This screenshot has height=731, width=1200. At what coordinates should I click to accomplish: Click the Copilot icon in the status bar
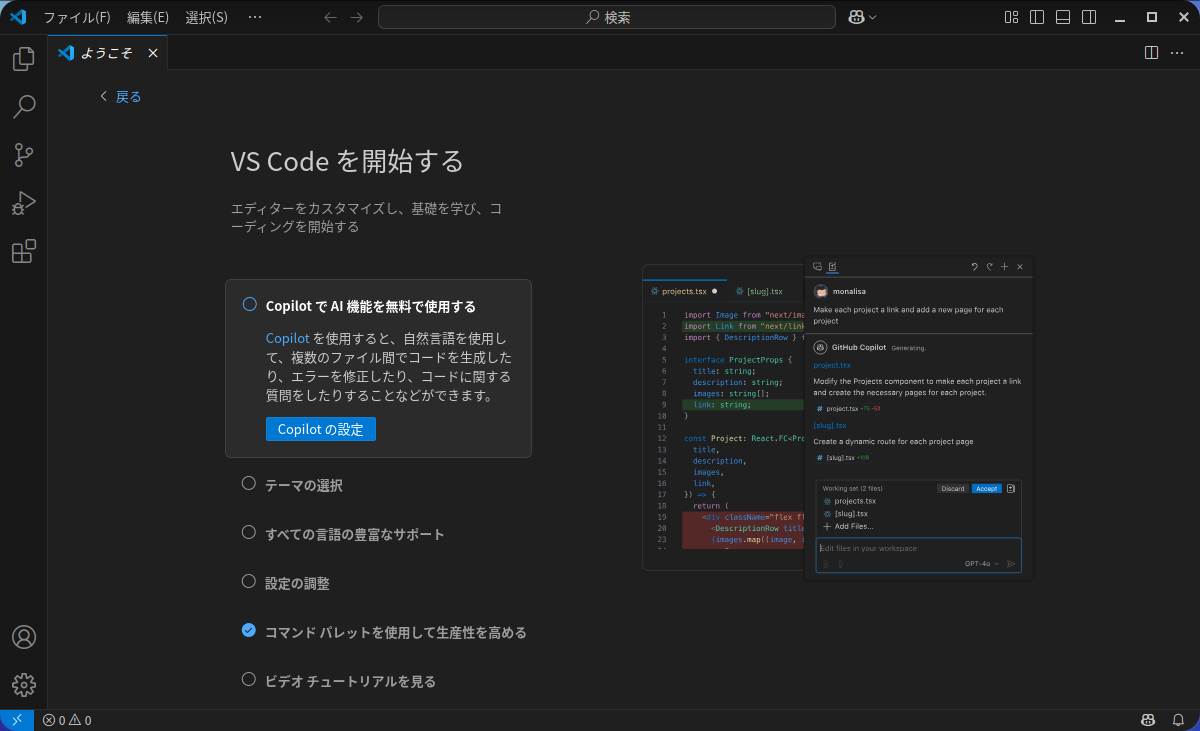click(1147, 719)
